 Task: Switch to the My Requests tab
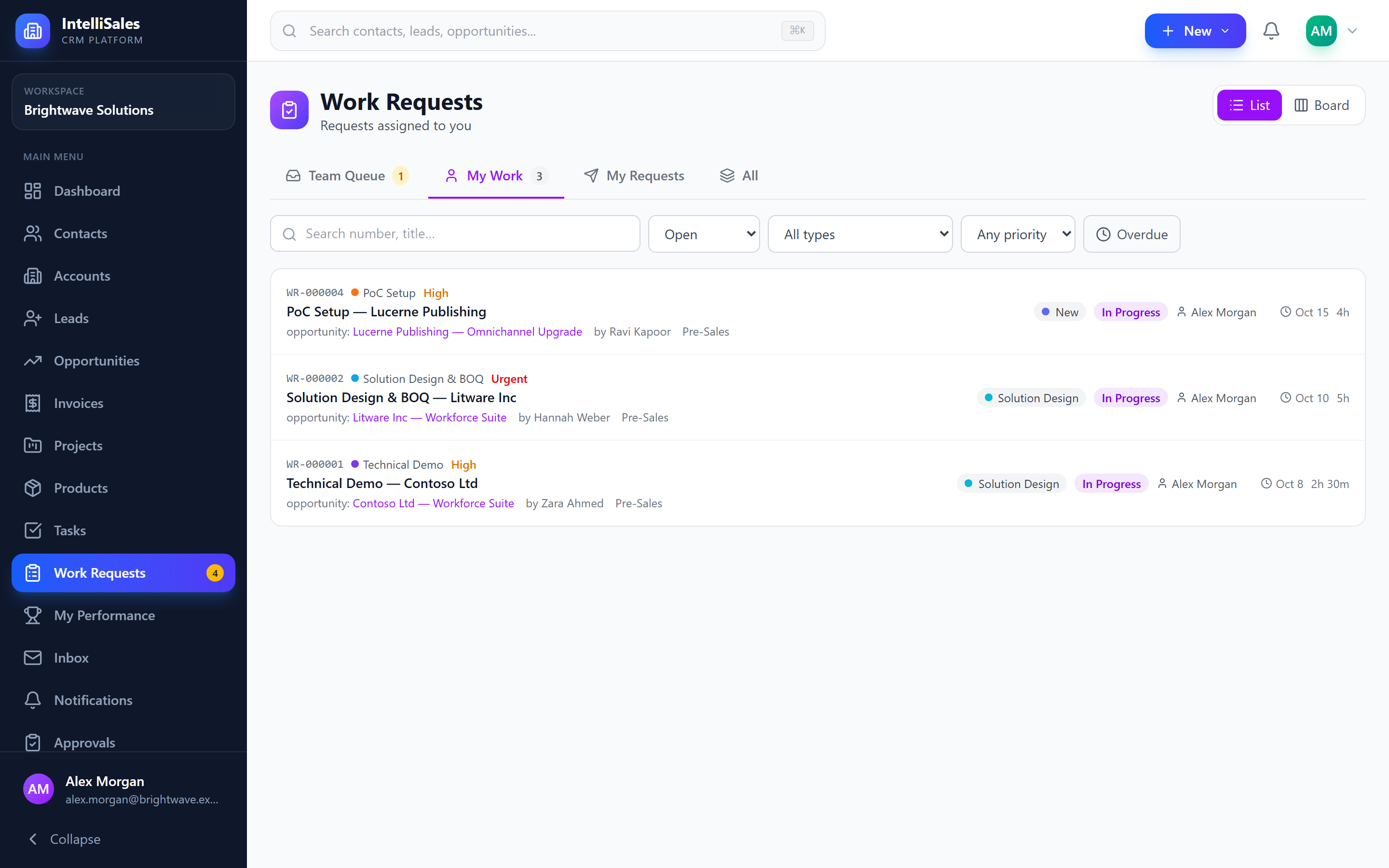pyautogui.click(x=634, y=176)
